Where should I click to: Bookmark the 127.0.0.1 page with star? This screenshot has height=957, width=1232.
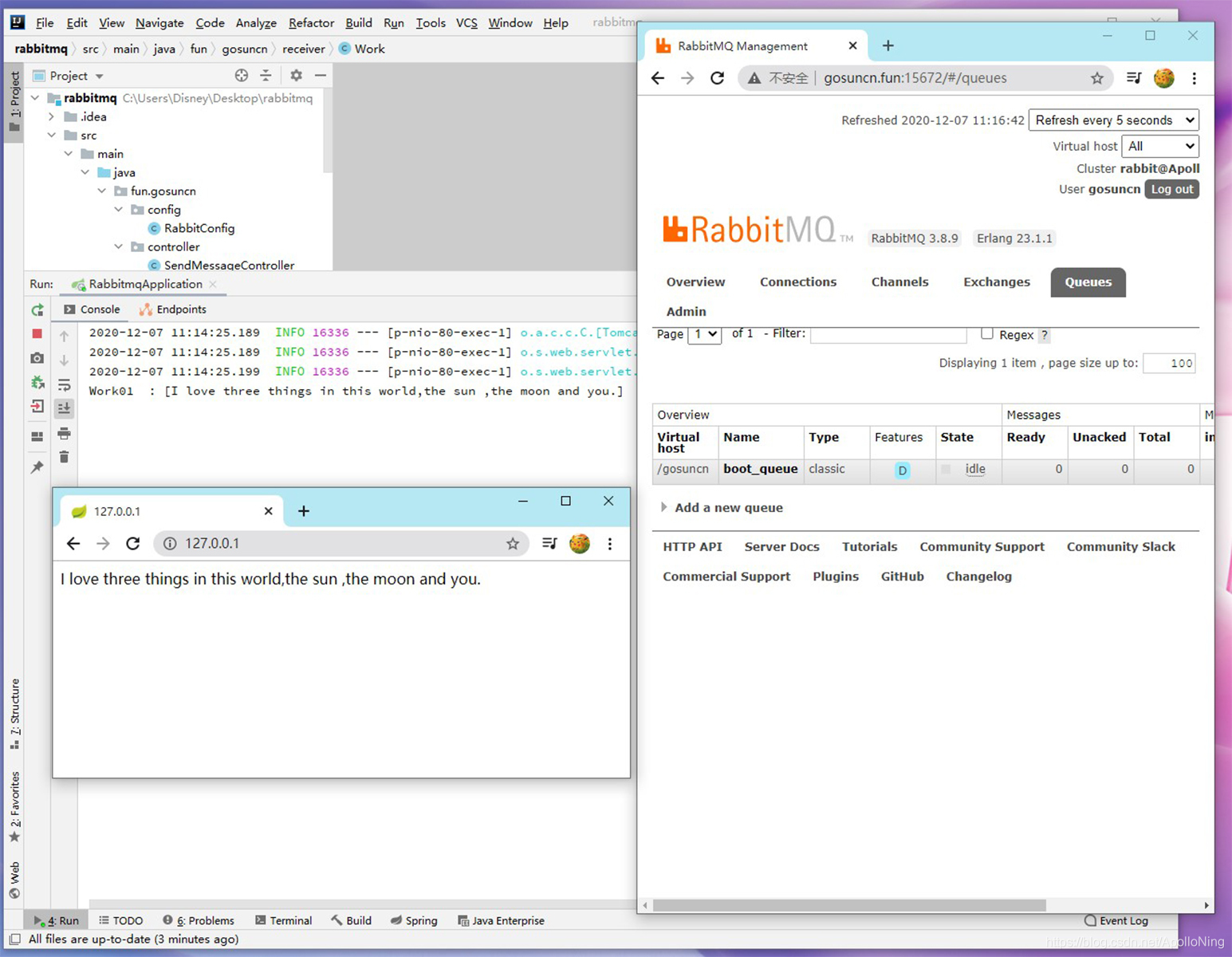[513, 543]
